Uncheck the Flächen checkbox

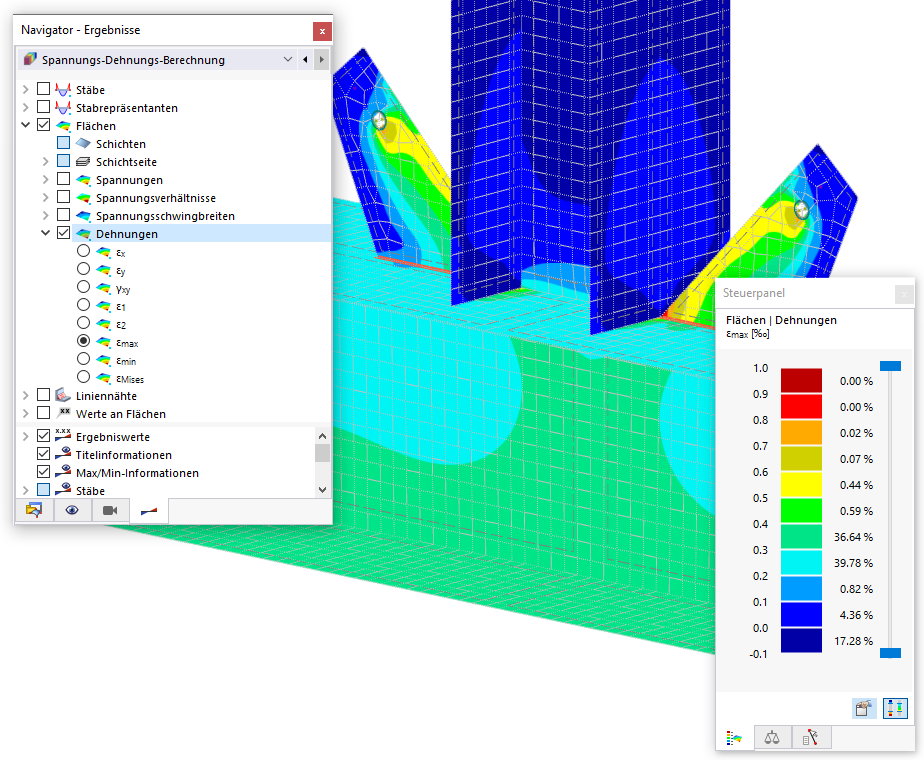[x=44, y=125]
